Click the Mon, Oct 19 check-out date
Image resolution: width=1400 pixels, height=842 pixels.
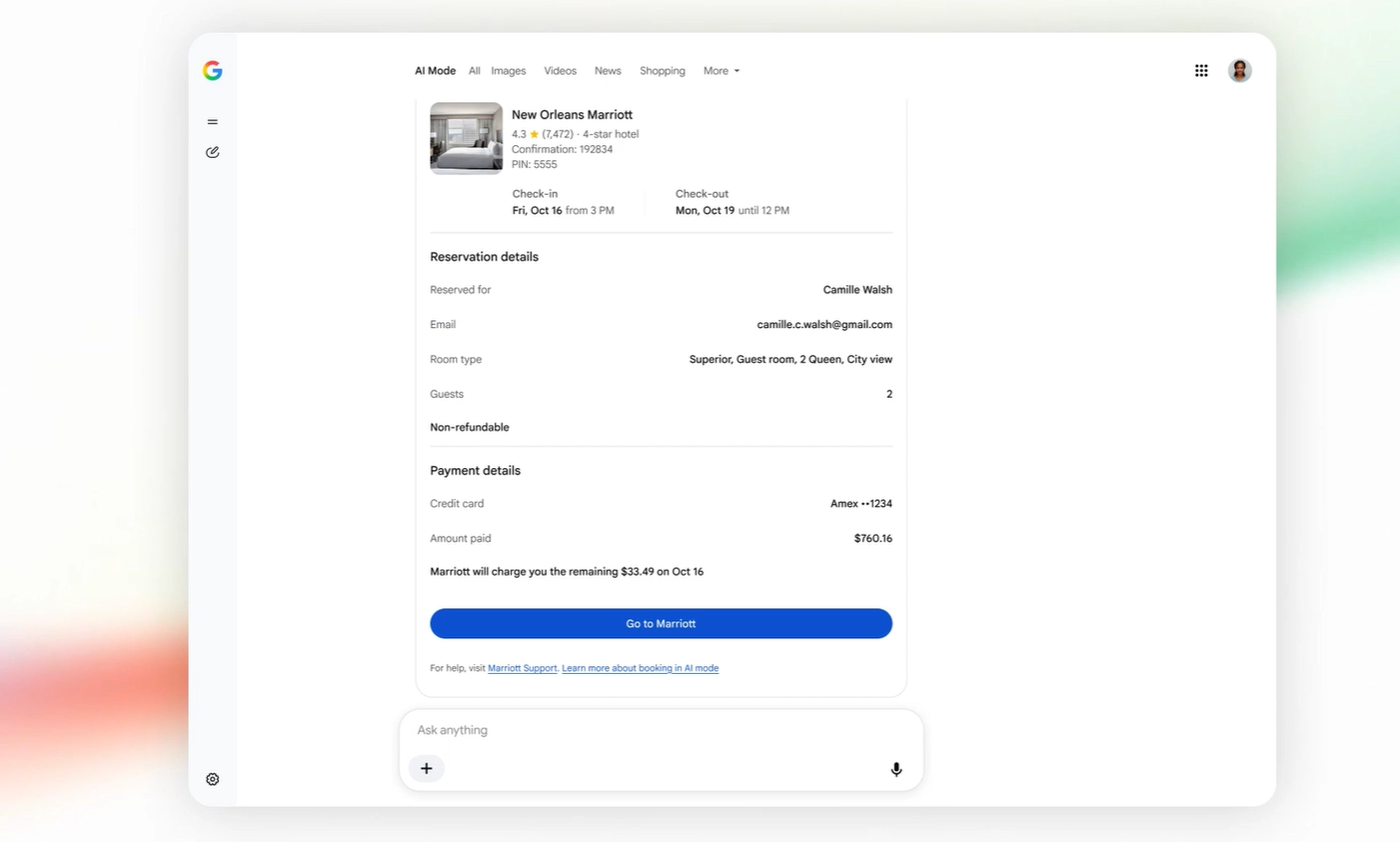click(x=705, y=211)
